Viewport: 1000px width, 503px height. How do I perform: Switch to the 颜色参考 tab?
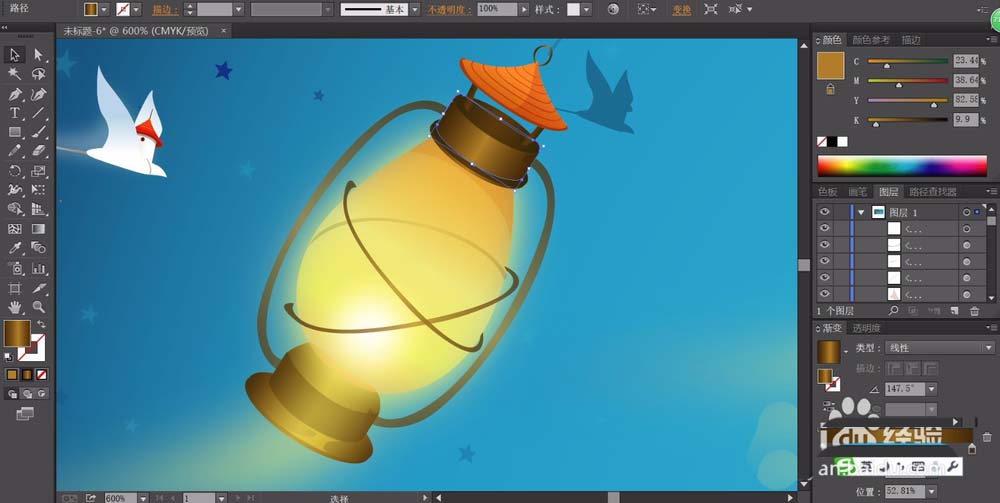(871, 40)
